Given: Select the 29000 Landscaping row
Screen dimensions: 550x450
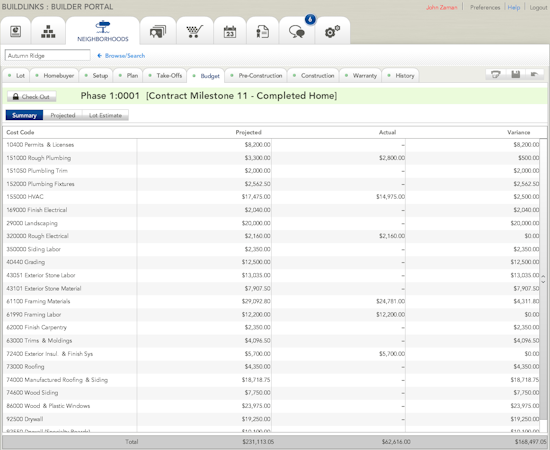Looking at the screenshot, I should click(271, 223).
